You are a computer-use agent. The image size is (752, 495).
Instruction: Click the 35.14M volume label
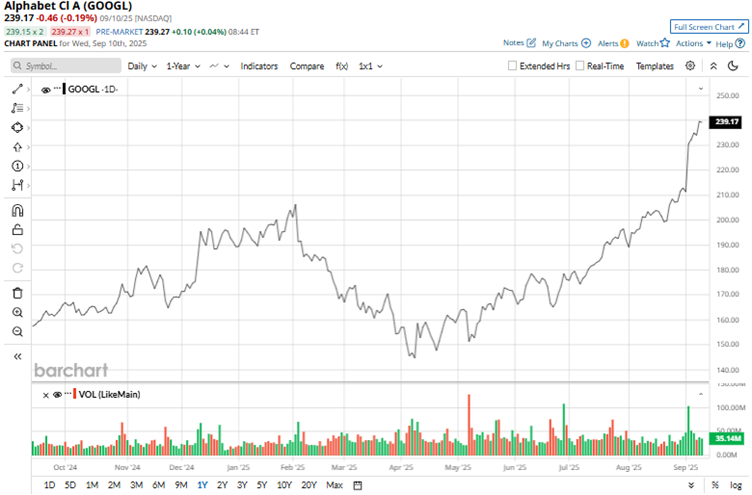click(727, 438)
